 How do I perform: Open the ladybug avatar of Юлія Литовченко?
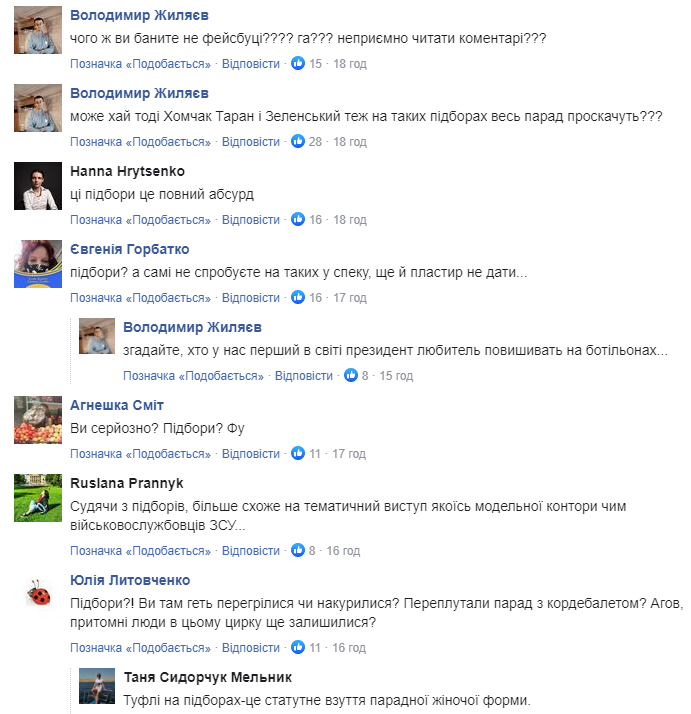pyautogui.click(x=39, y=594)
